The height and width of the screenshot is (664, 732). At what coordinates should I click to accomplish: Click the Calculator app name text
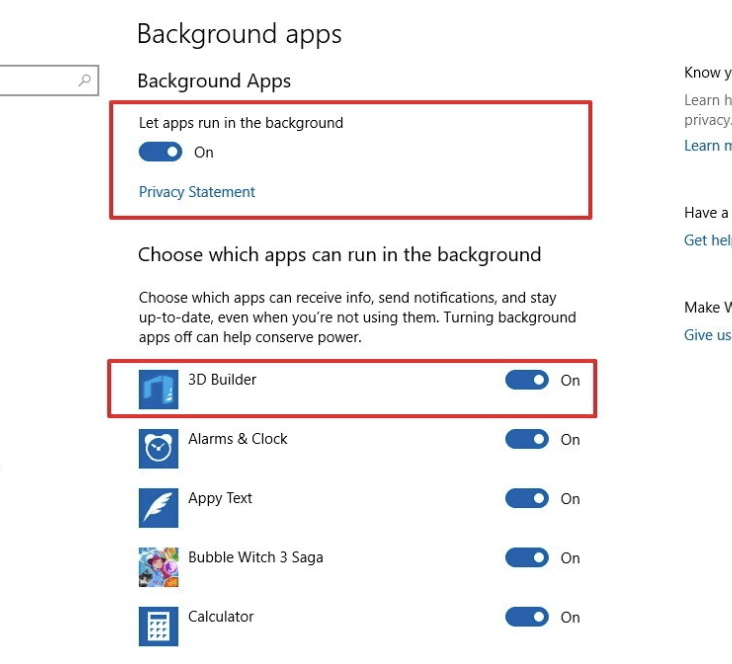221,617
